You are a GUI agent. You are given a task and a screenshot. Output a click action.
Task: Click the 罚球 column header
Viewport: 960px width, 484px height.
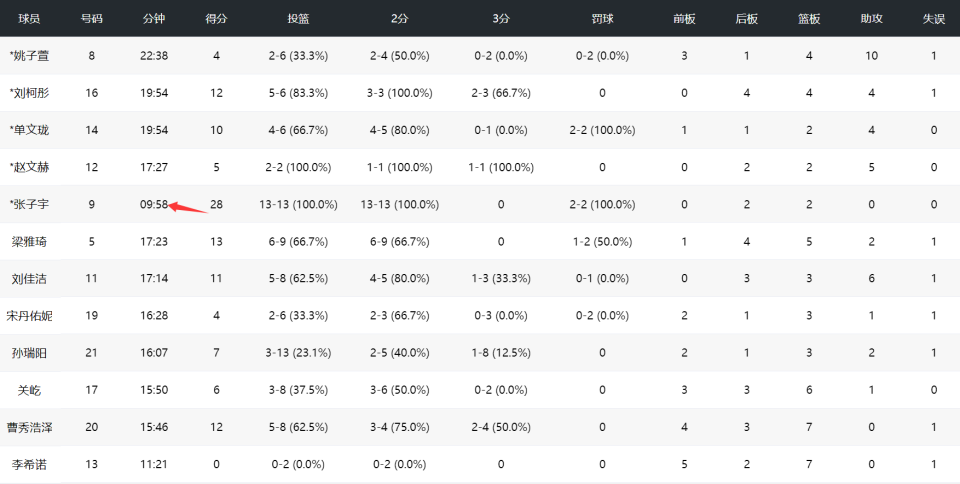click(602, 19)
